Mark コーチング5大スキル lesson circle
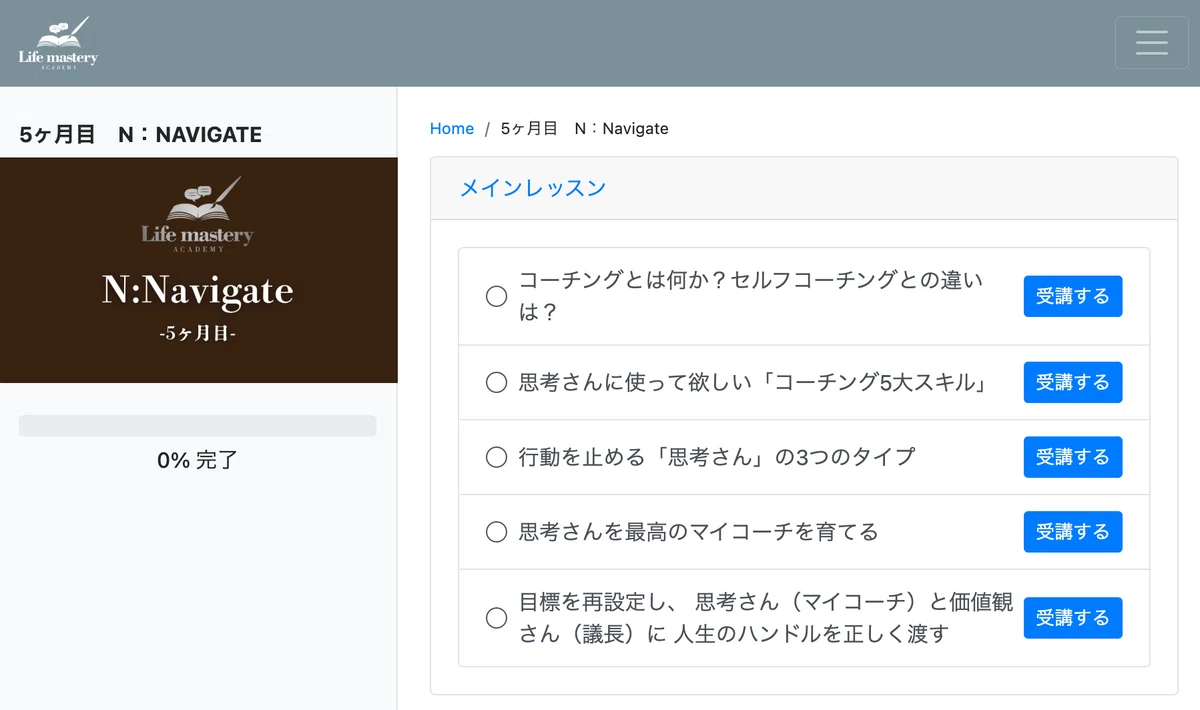 click(496, 382)
